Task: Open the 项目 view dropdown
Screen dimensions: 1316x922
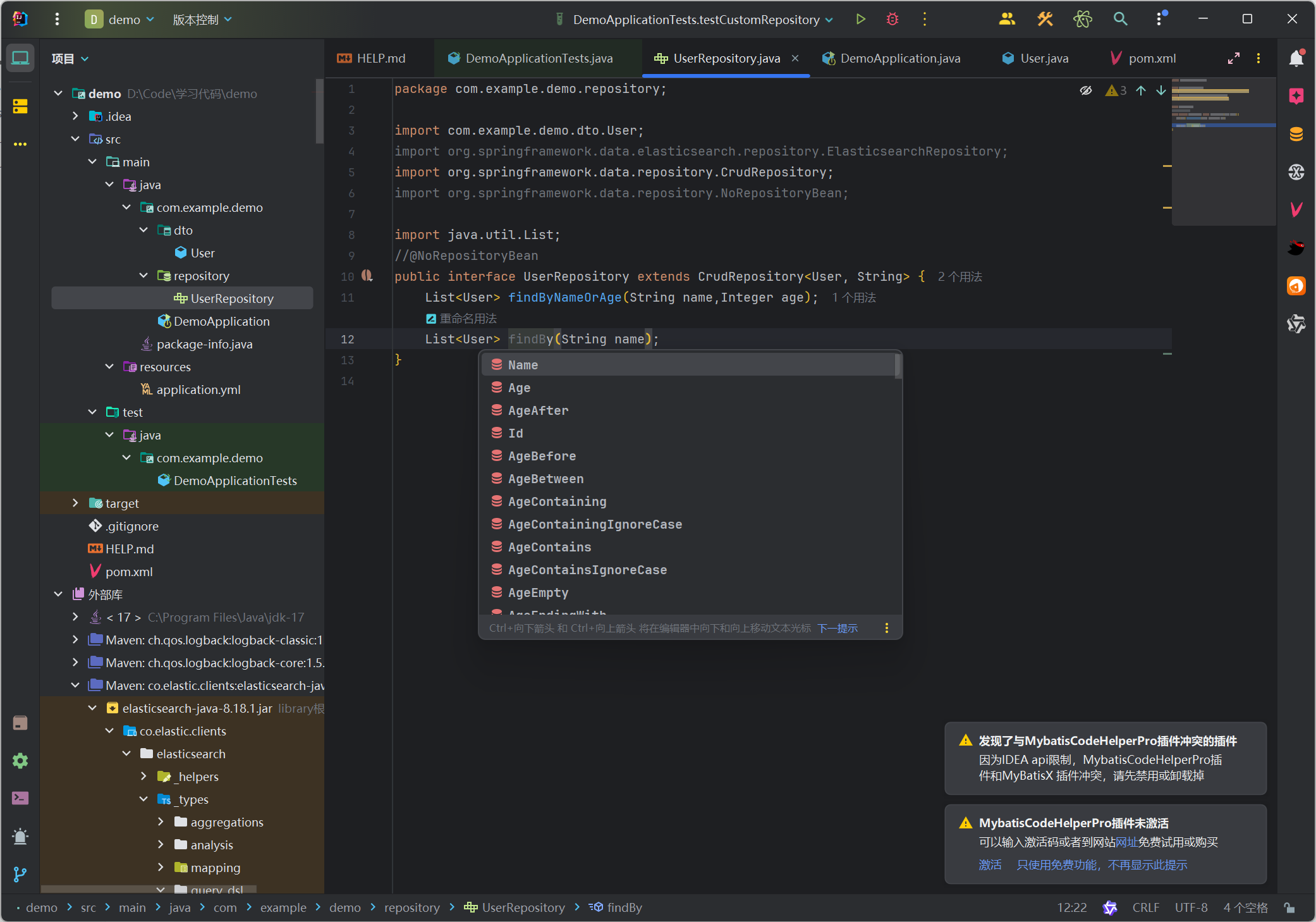Action: 70,59
